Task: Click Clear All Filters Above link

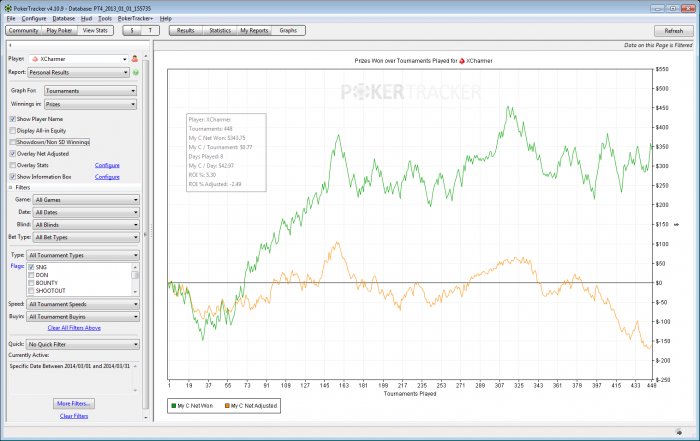Action: [x=74, y=328]
